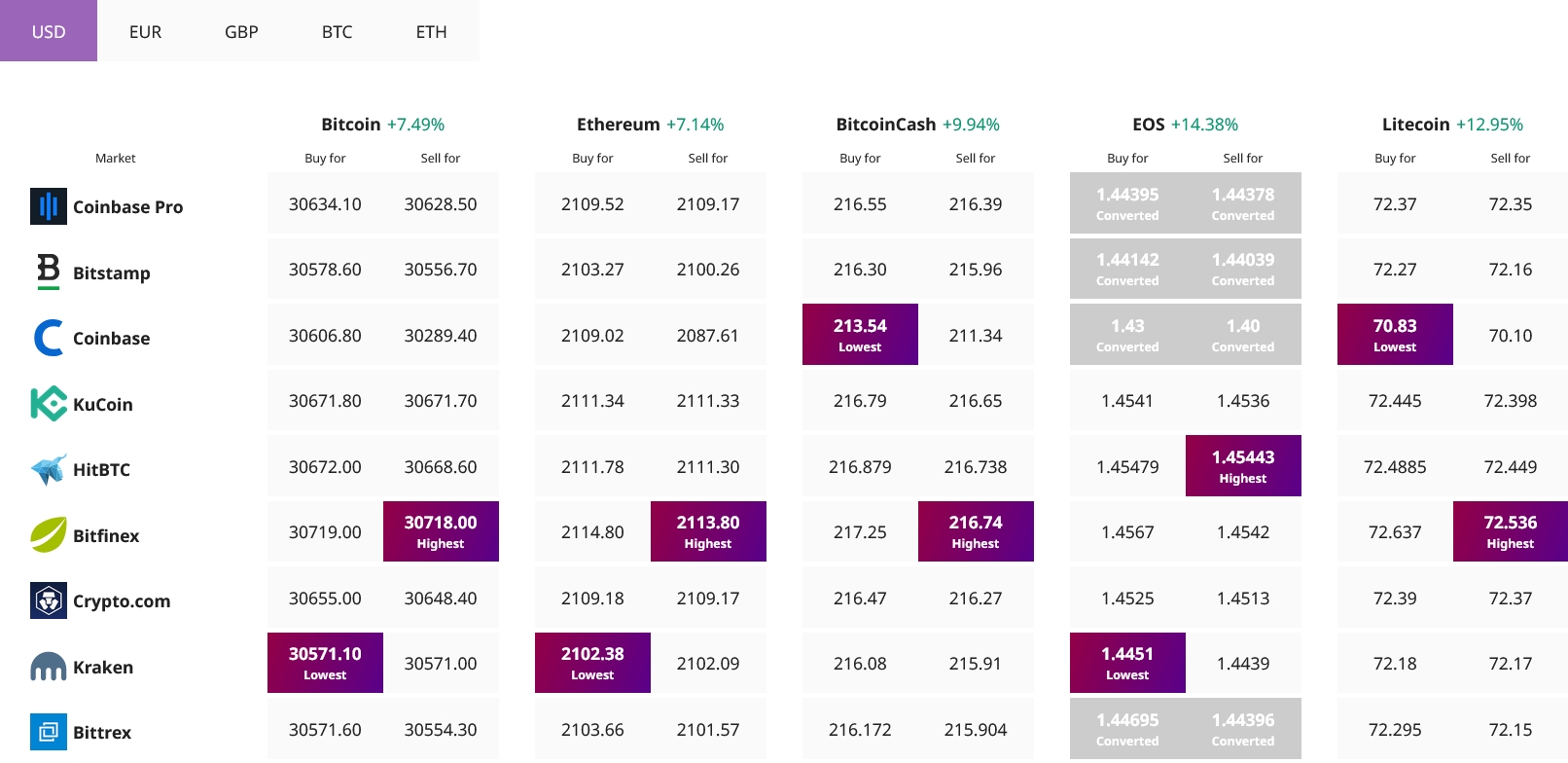This screenshot has height=763, width=1568.
Task: Select Kraken Ethereum lowest buy price 2102.38
Action: (592, 663)
